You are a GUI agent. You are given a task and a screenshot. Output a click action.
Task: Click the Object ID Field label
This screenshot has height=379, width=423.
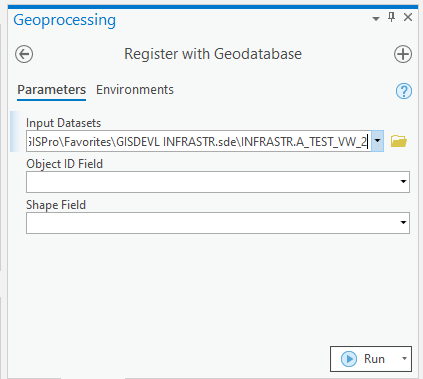(x=64, y=164)
